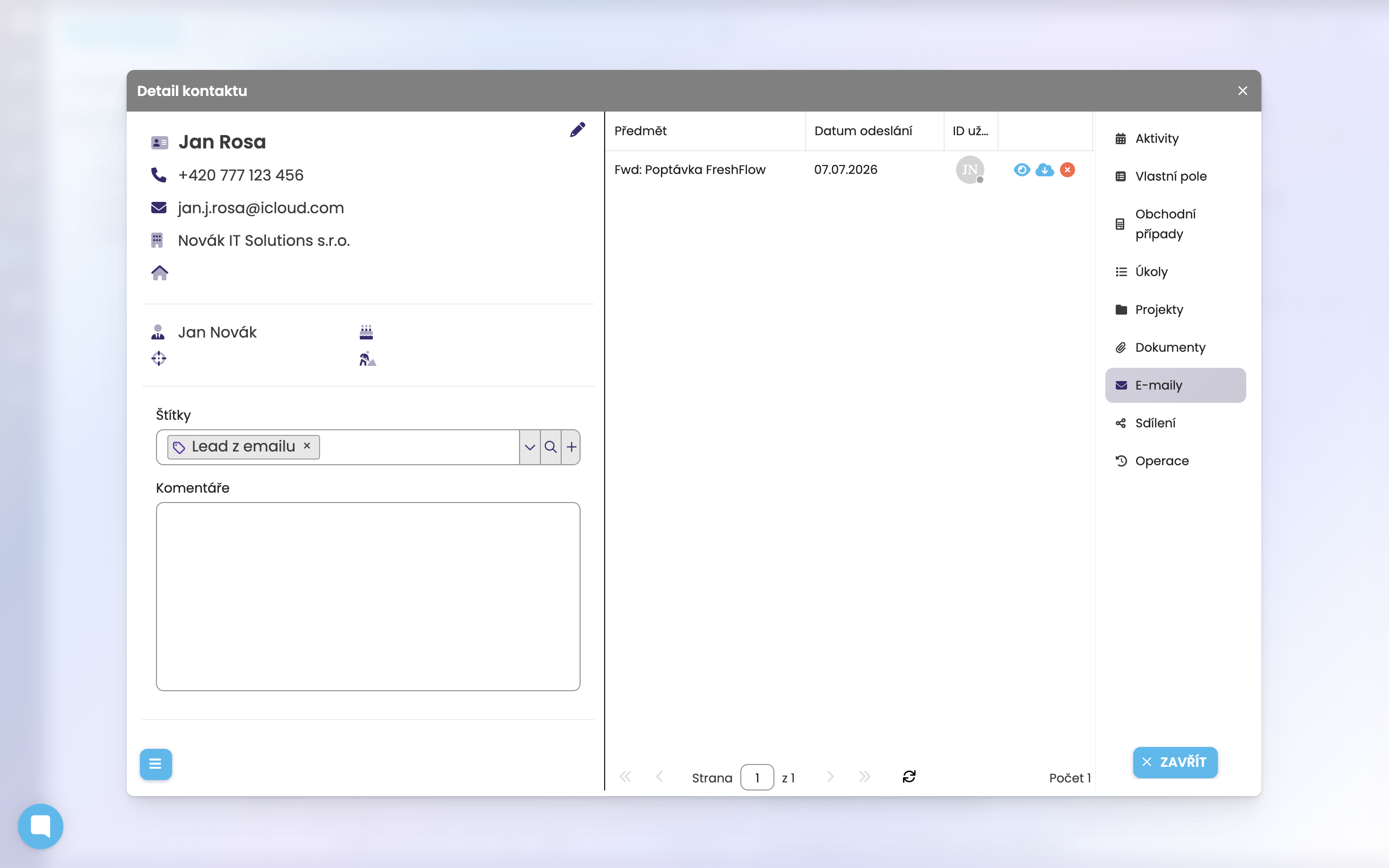This screenshot has height=868, width=1389.
Task: Open the chat widget bubble
Action: (x=41, y=826)
